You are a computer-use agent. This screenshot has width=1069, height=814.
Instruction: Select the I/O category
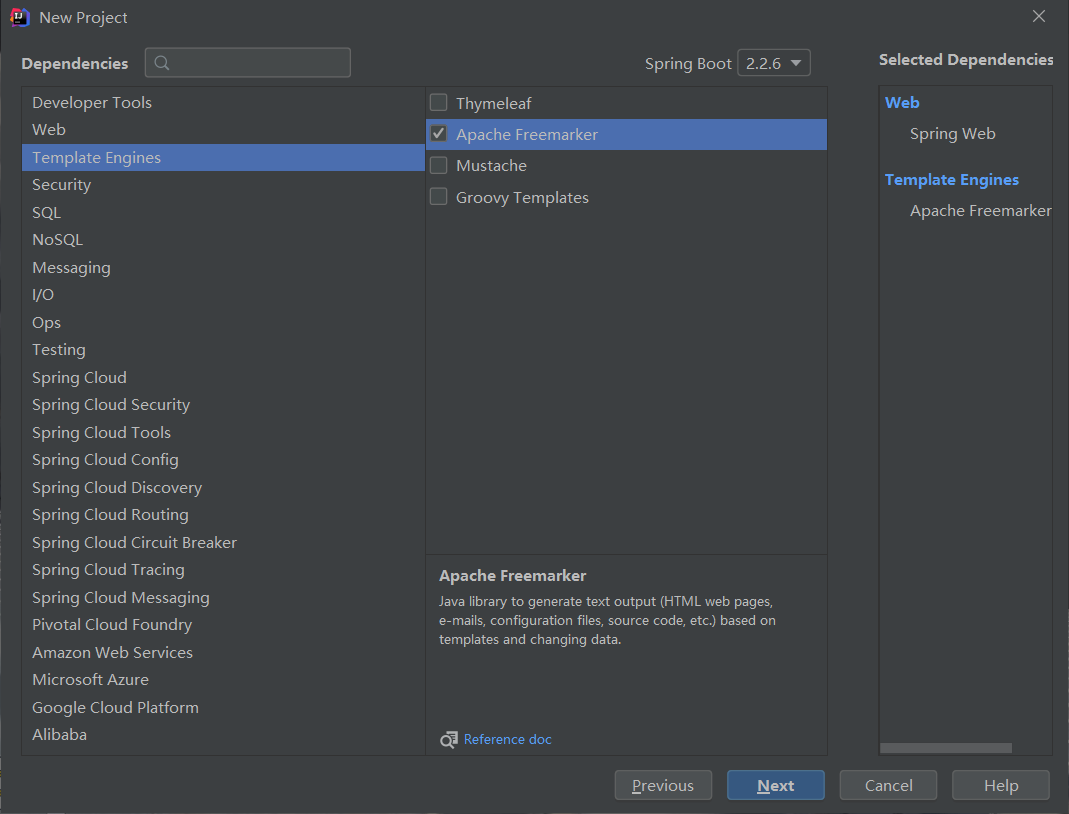pos(223,295)
